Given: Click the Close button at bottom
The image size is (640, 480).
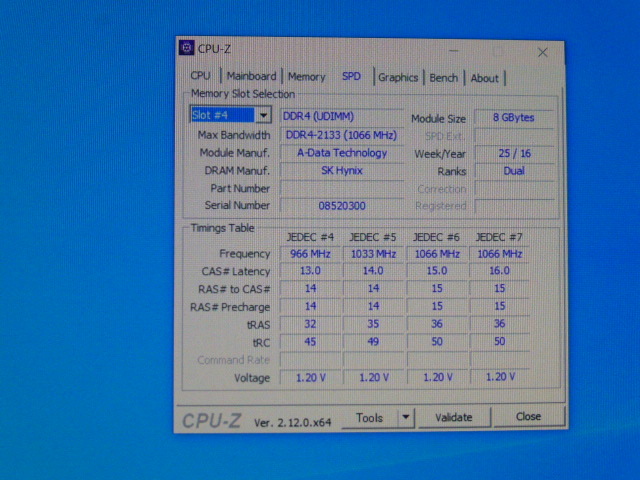Looking at the screenshot, I should point(529,416).
